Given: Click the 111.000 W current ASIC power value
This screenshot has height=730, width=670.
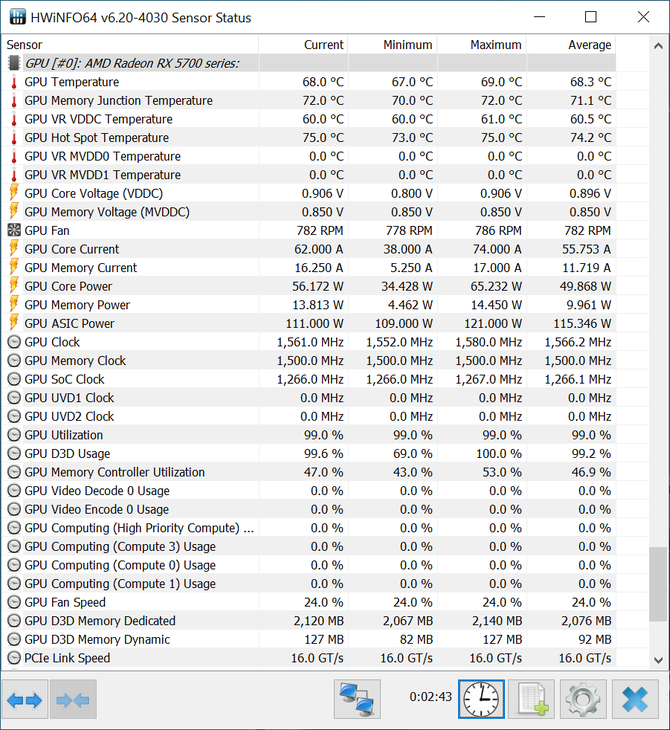Looking at the screenshot, I should [314, 324].
